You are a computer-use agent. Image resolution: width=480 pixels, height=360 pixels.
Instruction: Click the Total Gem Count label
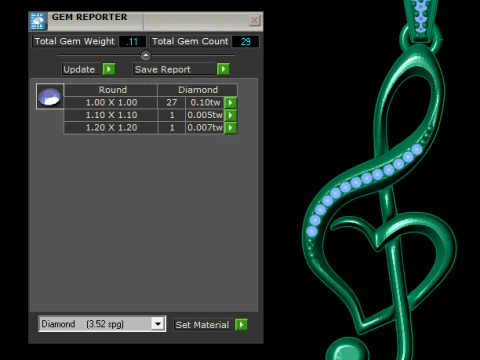pos(190,41)
